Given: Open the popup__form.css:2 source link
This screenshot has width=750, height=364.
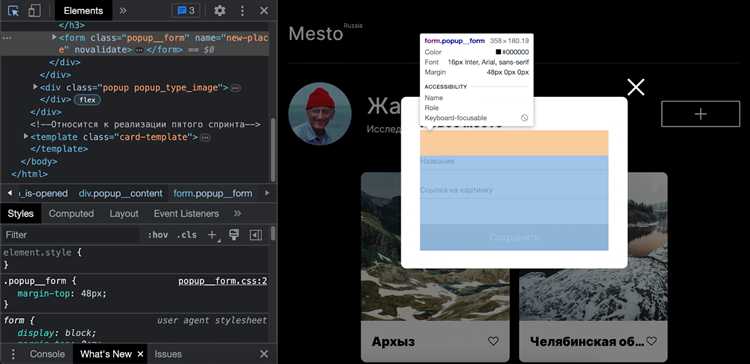Looking at the screenshot, I should click(223, 281).
